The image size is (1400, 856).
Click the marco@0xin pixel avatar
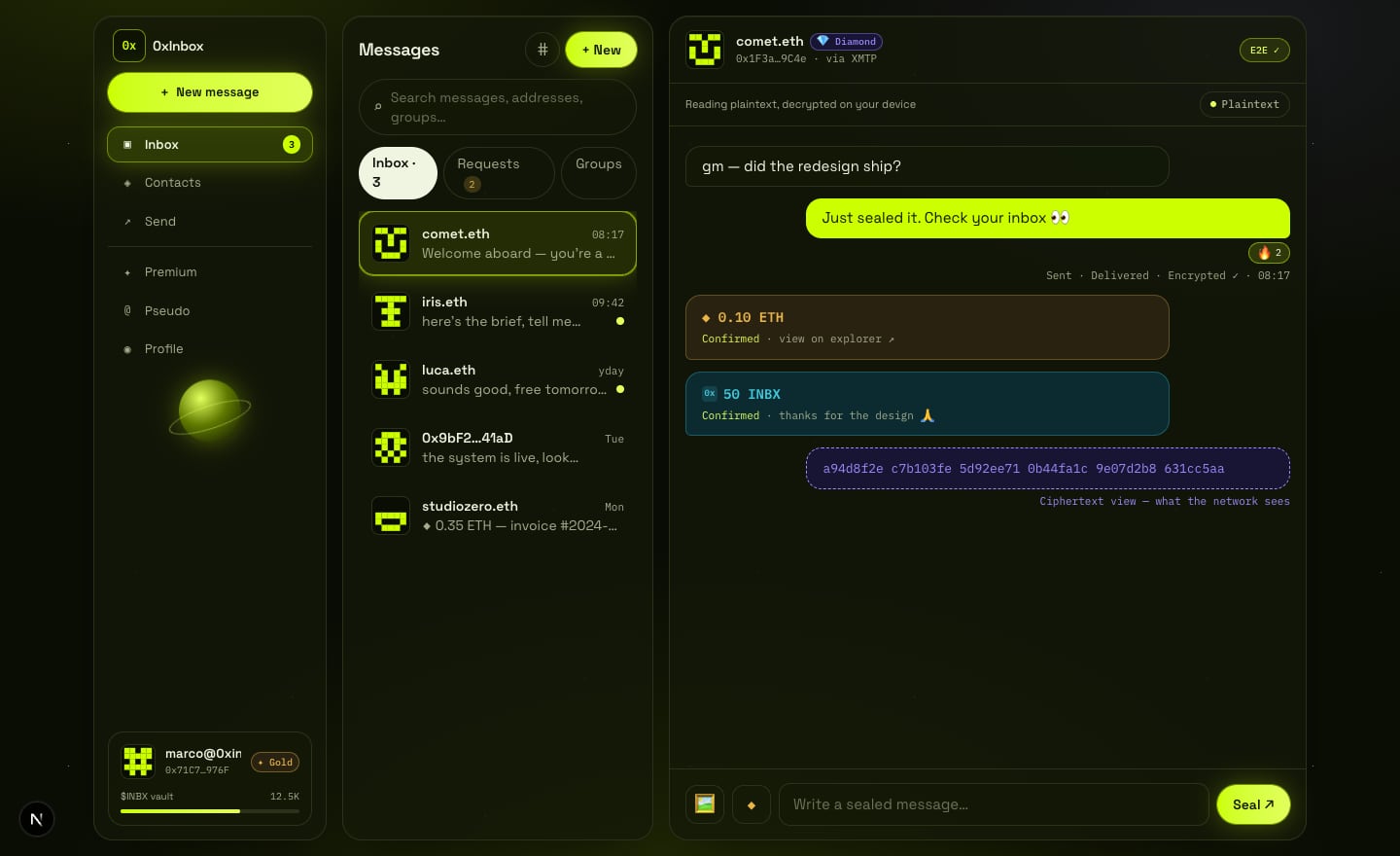tap(138, 761)
